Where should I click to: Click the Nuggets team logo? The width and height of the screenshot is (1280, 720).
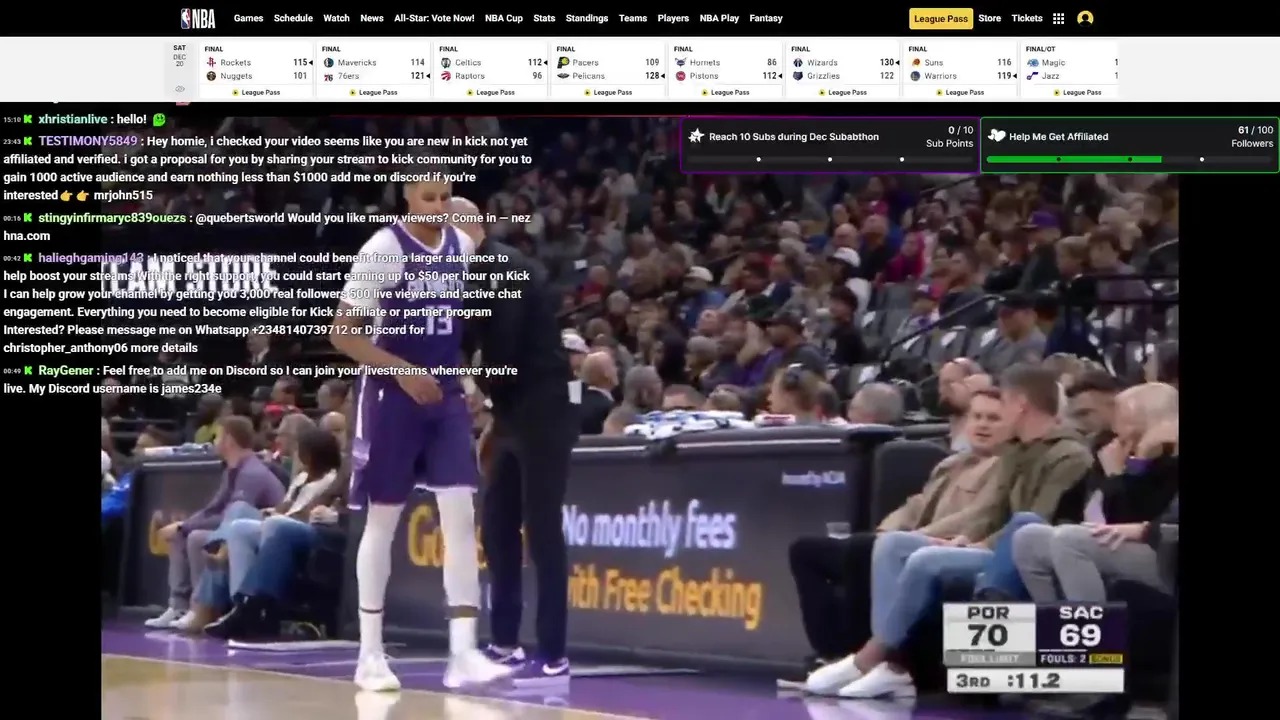211,76
